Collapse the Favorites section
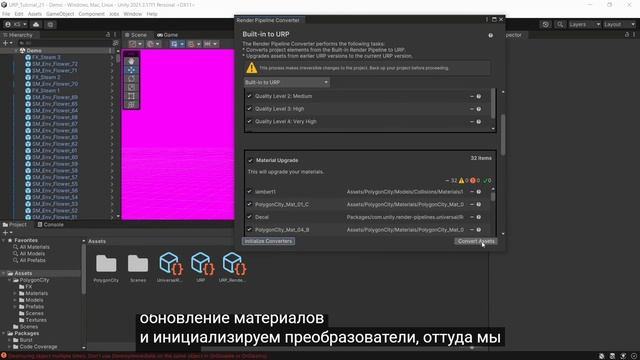The height and width of the screenshot is (360, 640). tap(4, 240)
